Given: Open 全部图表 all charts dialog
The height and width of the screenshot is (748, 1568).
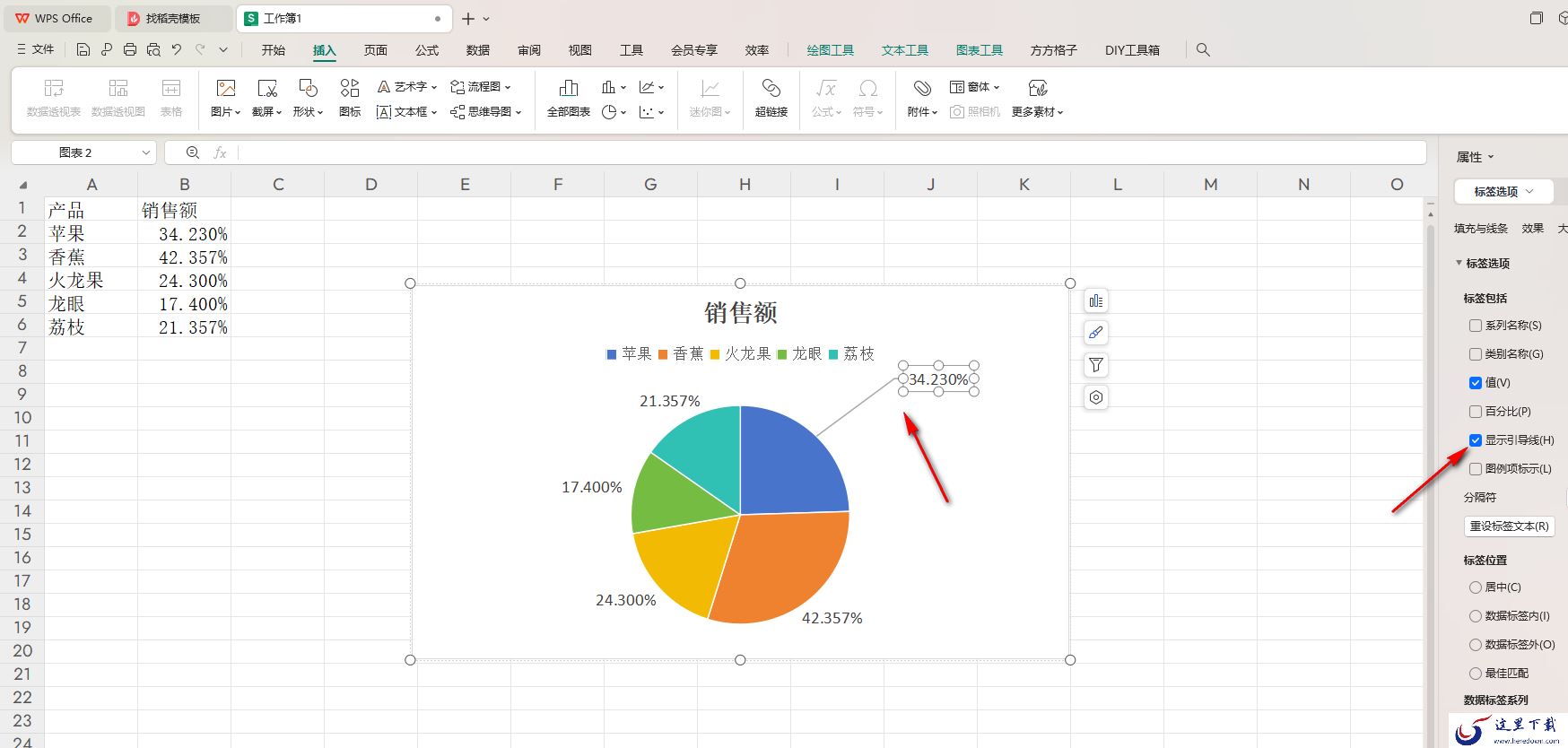Looking at the screenshot, I should tap(569, 98).
